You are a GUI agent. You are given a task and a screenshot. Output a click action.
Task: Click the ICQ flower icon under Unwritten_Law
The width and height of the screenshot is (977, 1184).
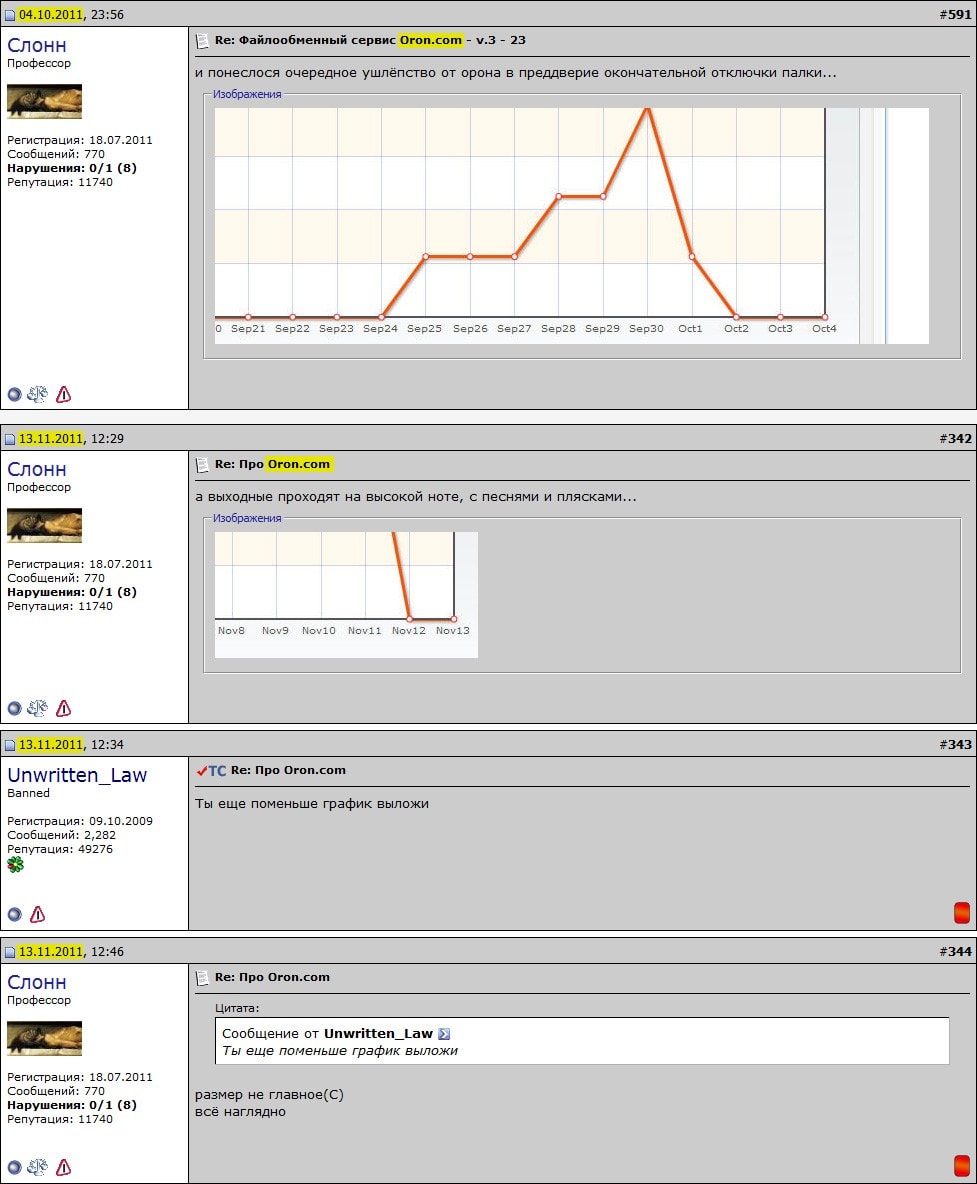pyautogui.click(x=15, y=865)
